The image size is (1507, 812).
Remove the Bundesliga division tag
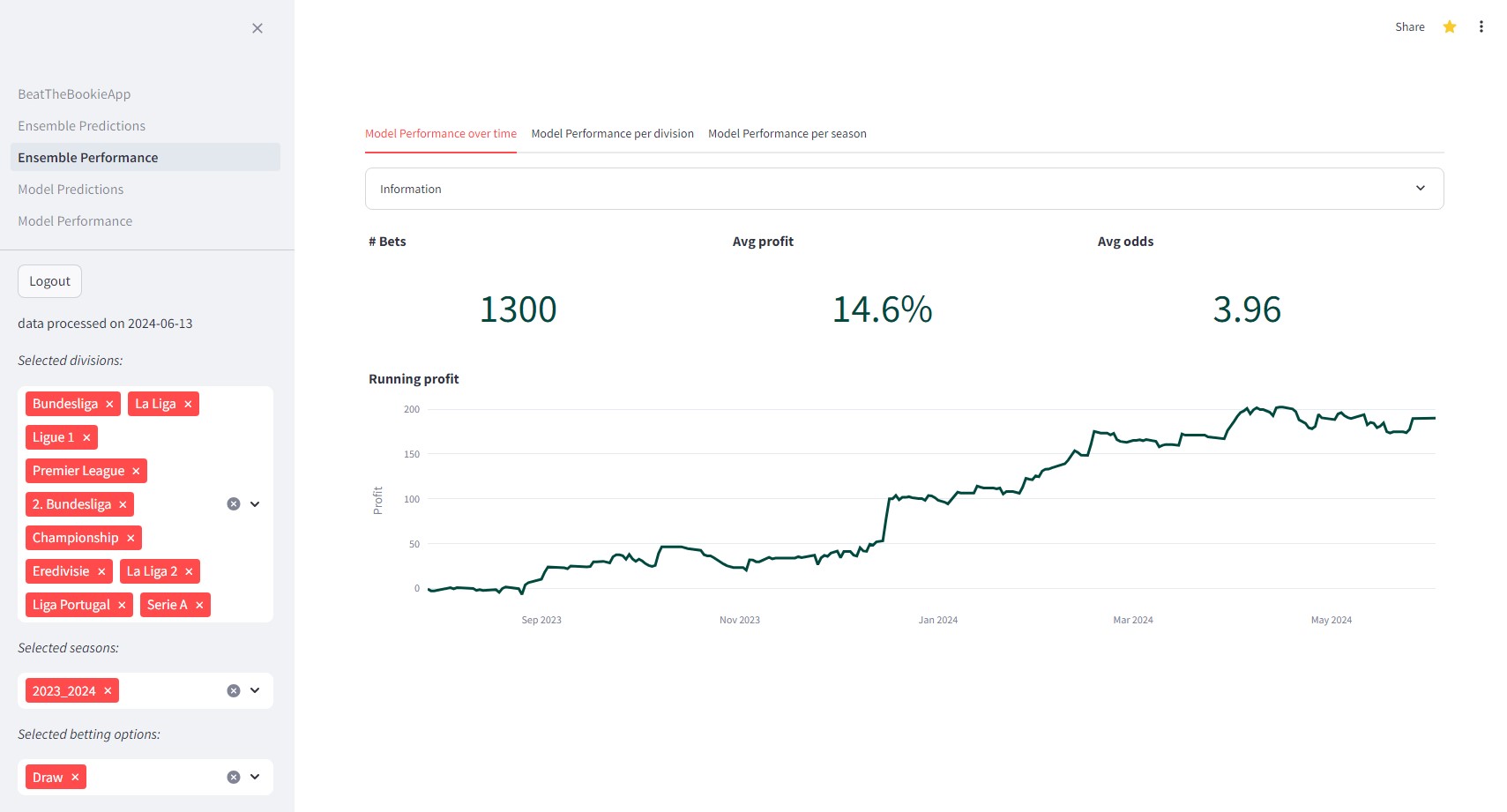[x=110, y=404]
